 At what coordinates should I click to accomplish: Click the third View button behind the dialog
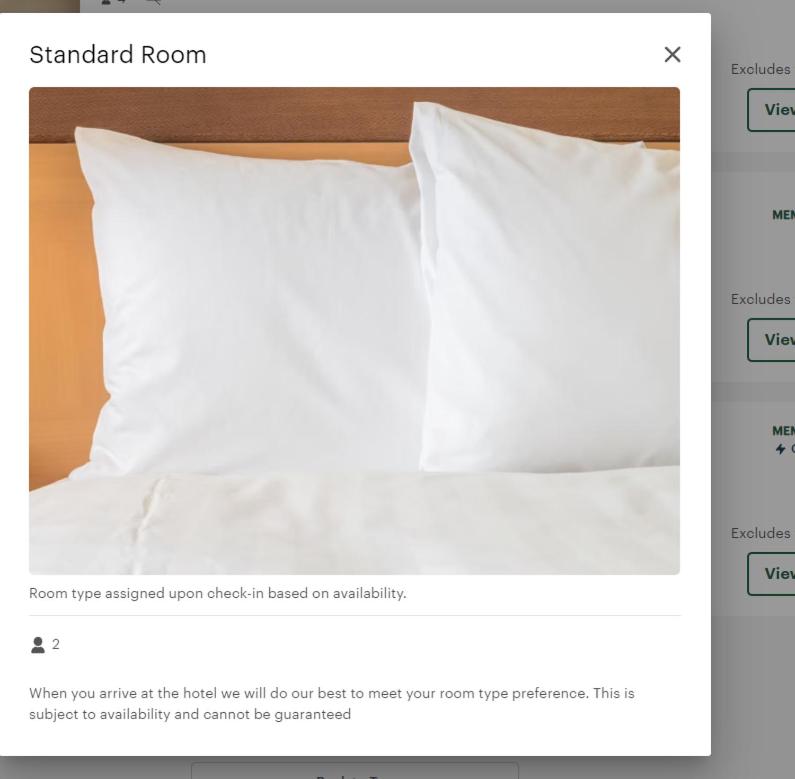click(x=773, y=574)
